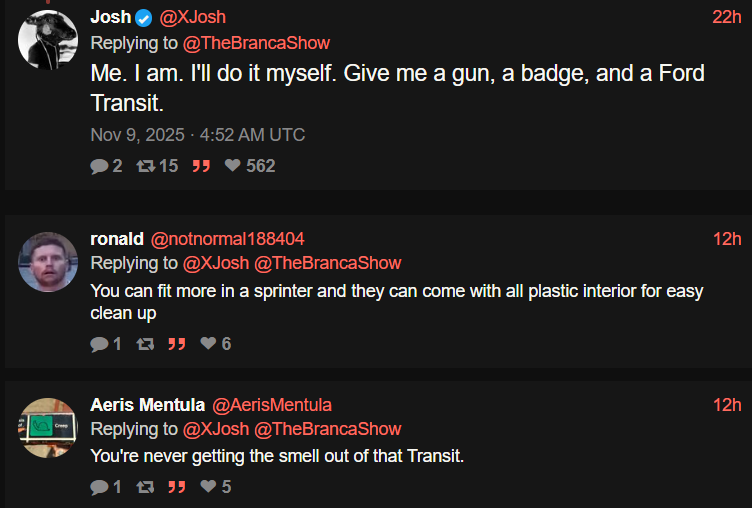Click the quote icon on ronald's reply
The width and height of the screenshot is (752, 508).
point(177,344)
